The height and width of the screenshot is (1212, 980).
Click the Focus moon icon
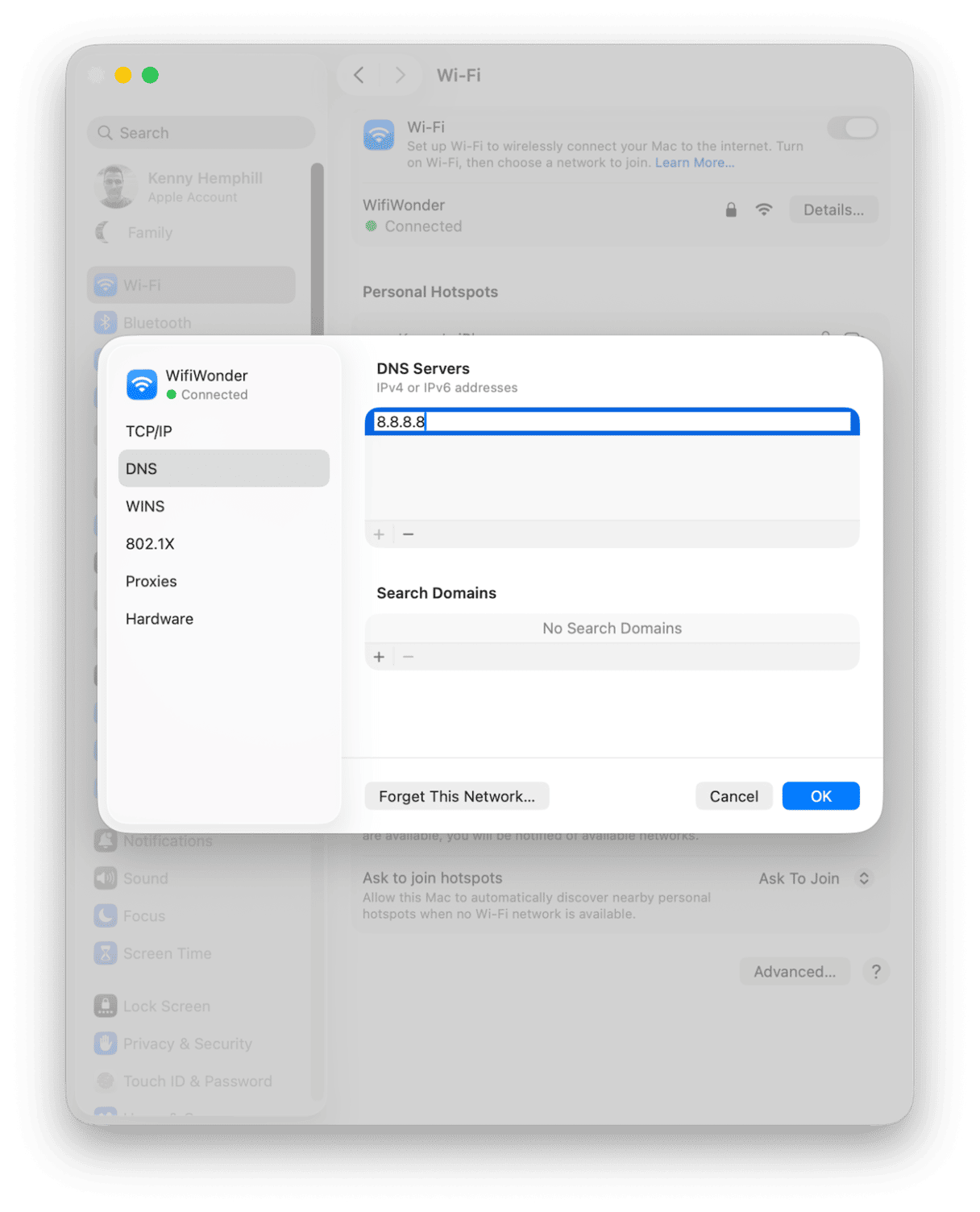(106, 915)
